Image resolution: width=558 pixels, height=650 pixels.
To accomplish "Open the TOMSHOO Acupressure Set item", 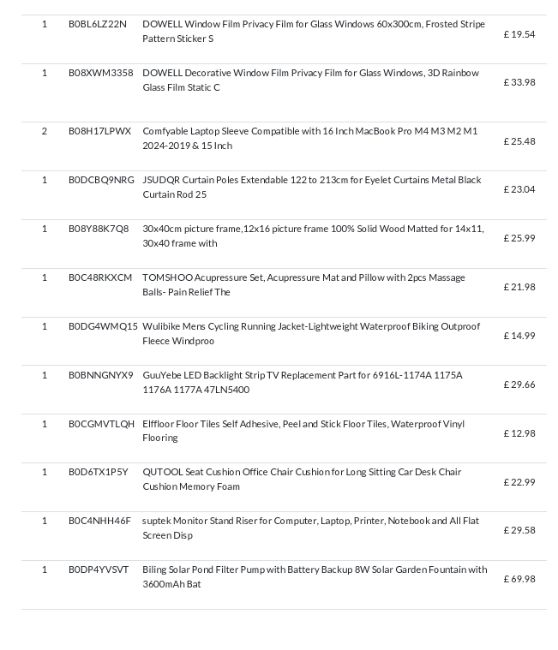I will (x=303, y=285).
